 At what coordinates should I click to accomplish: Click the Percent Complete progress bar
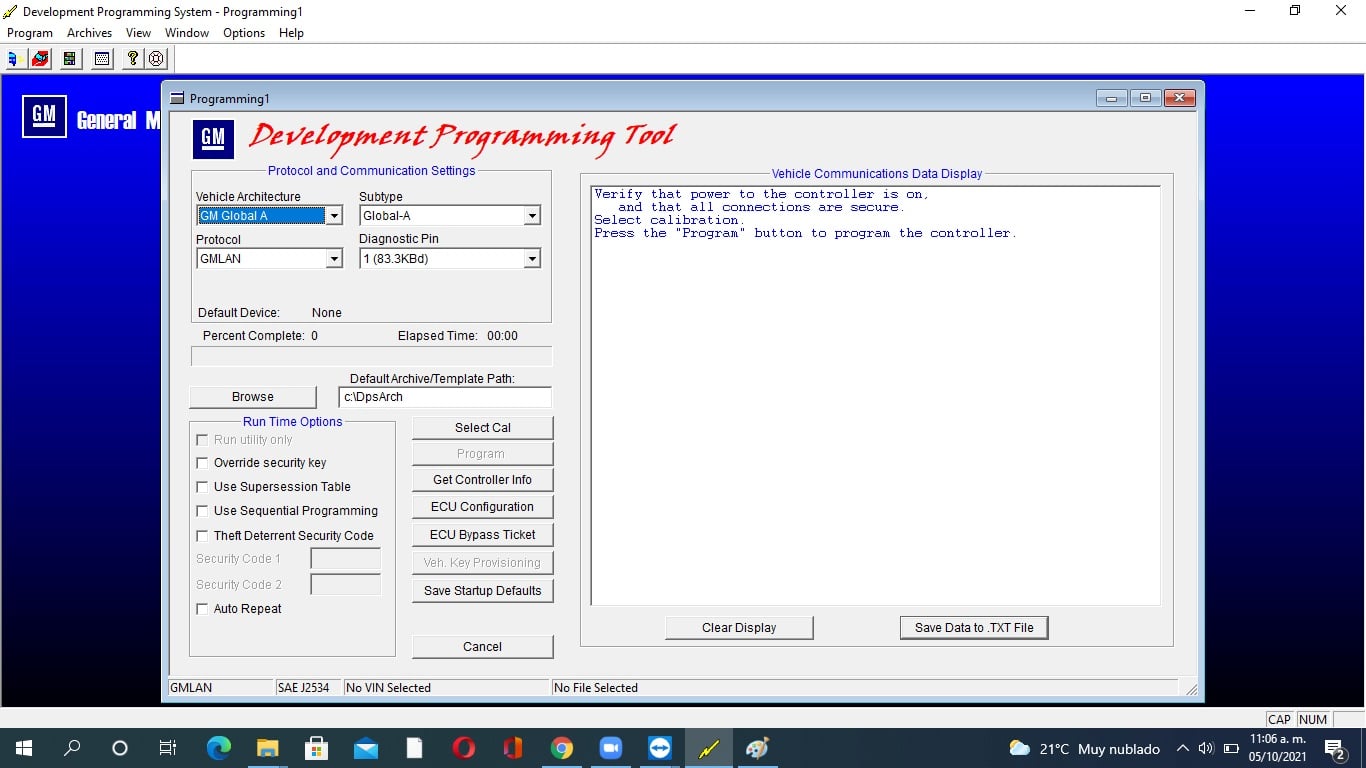(x=371, y=356)
